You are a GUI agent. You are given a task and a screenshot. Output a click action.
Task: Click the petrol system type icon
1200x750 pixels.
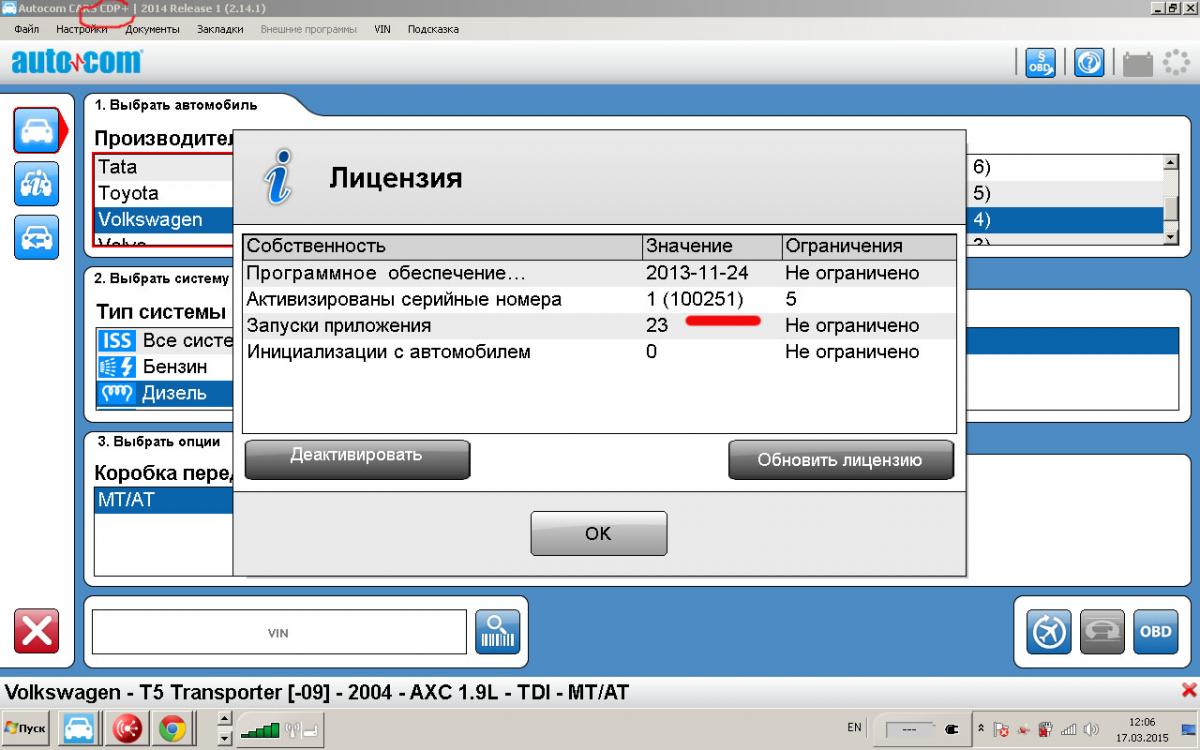(x=117, y=367)
